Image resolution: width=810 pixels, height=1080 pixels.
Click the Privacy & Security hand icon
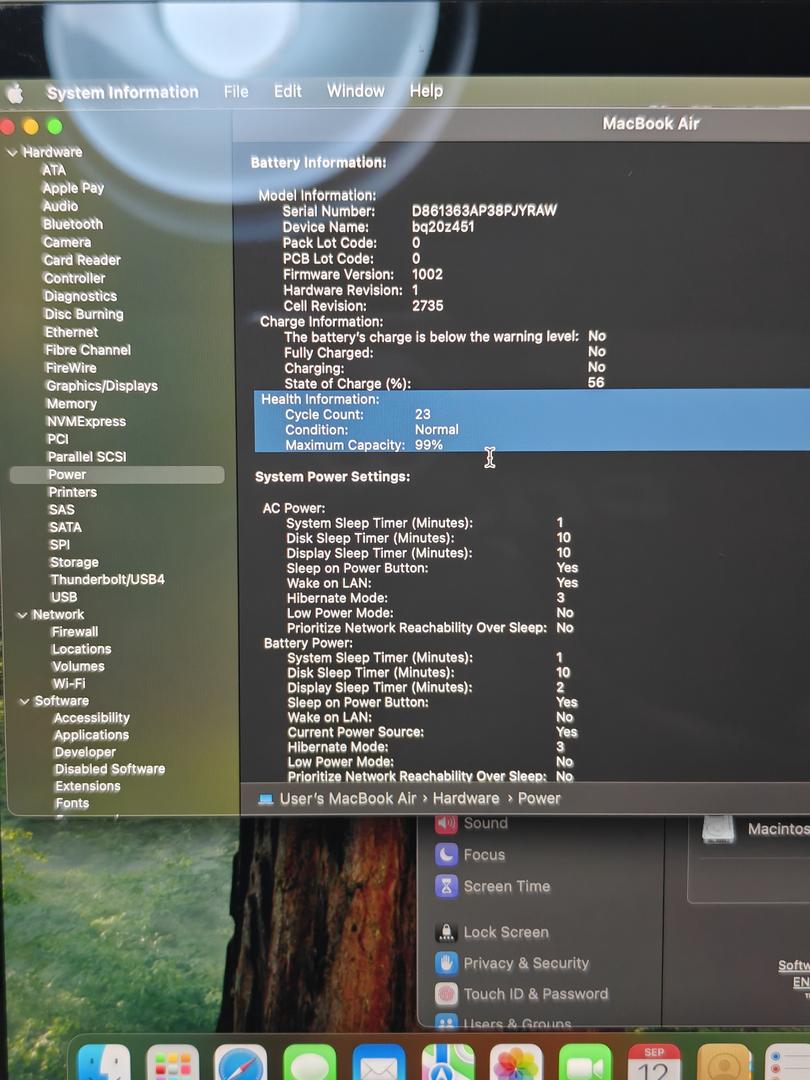click(446, 963)
